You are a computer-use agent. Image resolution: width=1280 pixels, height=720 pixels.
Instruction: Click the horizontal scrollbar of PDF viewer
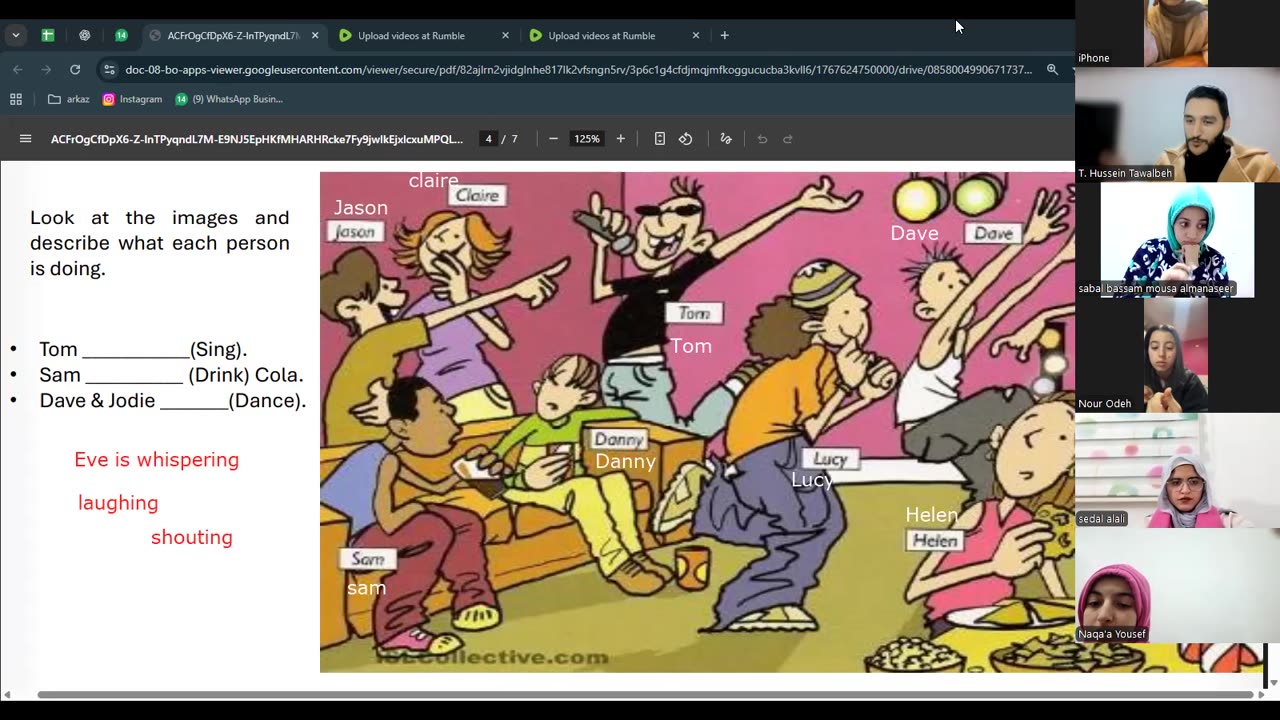point(645,695)
